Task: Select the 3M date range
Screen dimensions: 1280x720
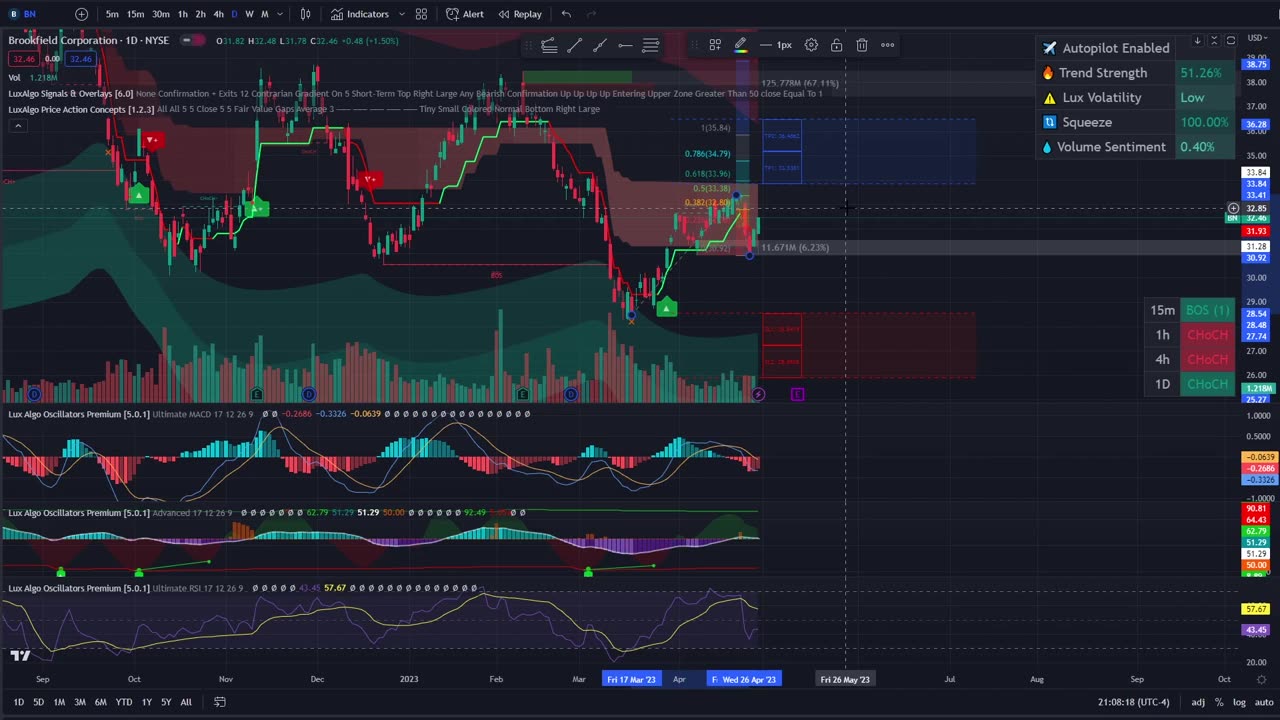Action: point(80,702)
